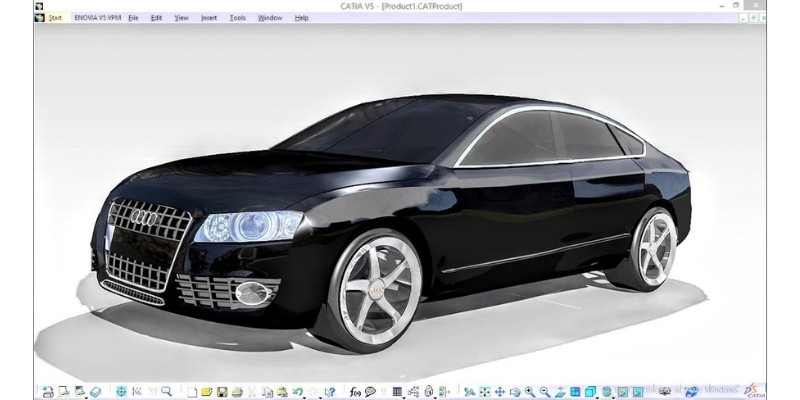Click the blue crosshair target icon

(x=121, y=391)
